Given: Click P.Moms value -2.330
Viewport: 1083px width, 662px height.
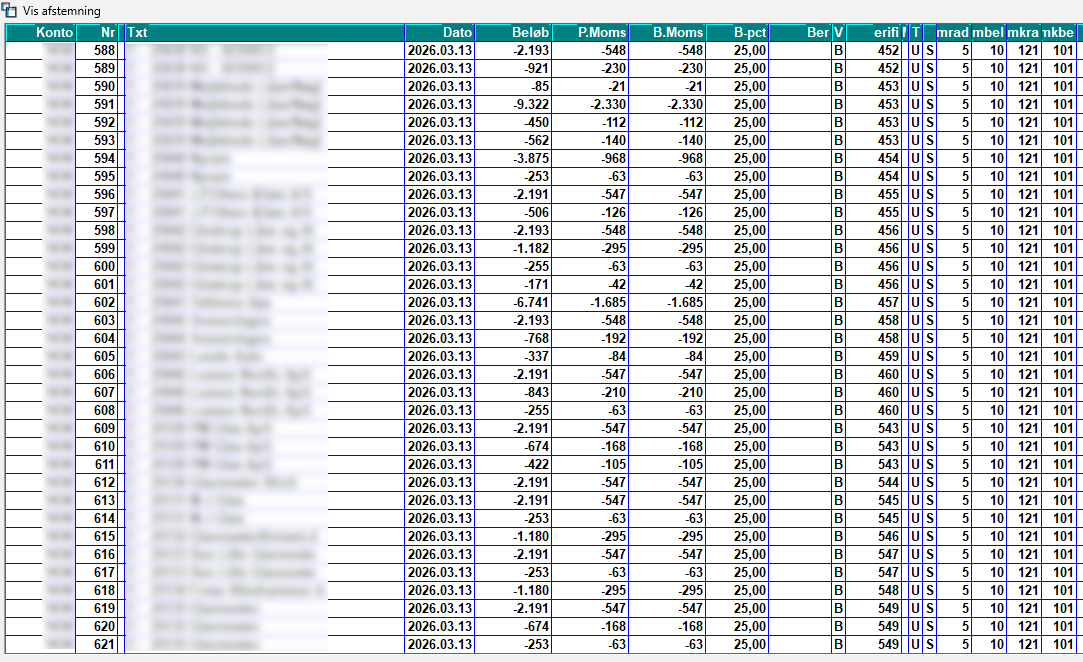Looking at the screenshot, I should click(x=608, y=104).
